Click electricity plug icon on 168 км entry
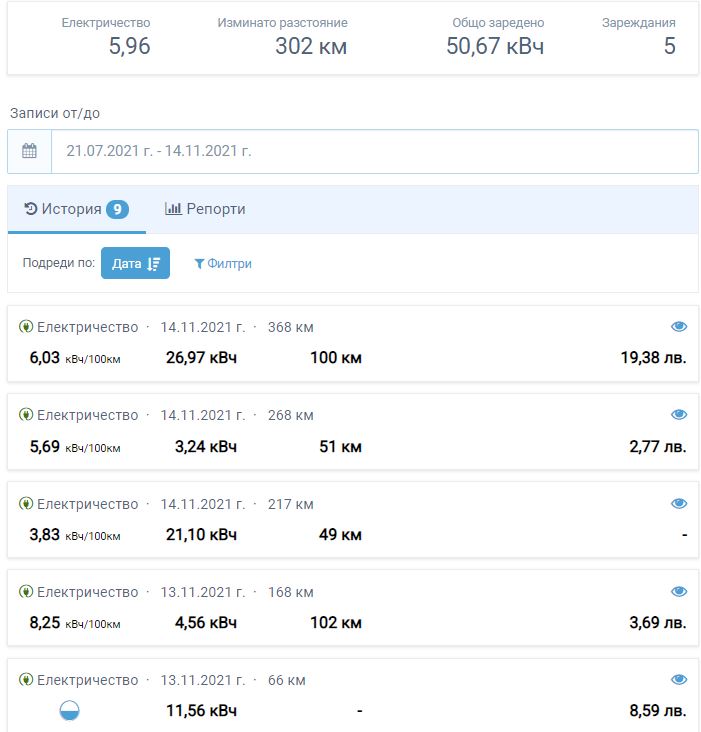This screenshot has width=701, height=732. 26,592
